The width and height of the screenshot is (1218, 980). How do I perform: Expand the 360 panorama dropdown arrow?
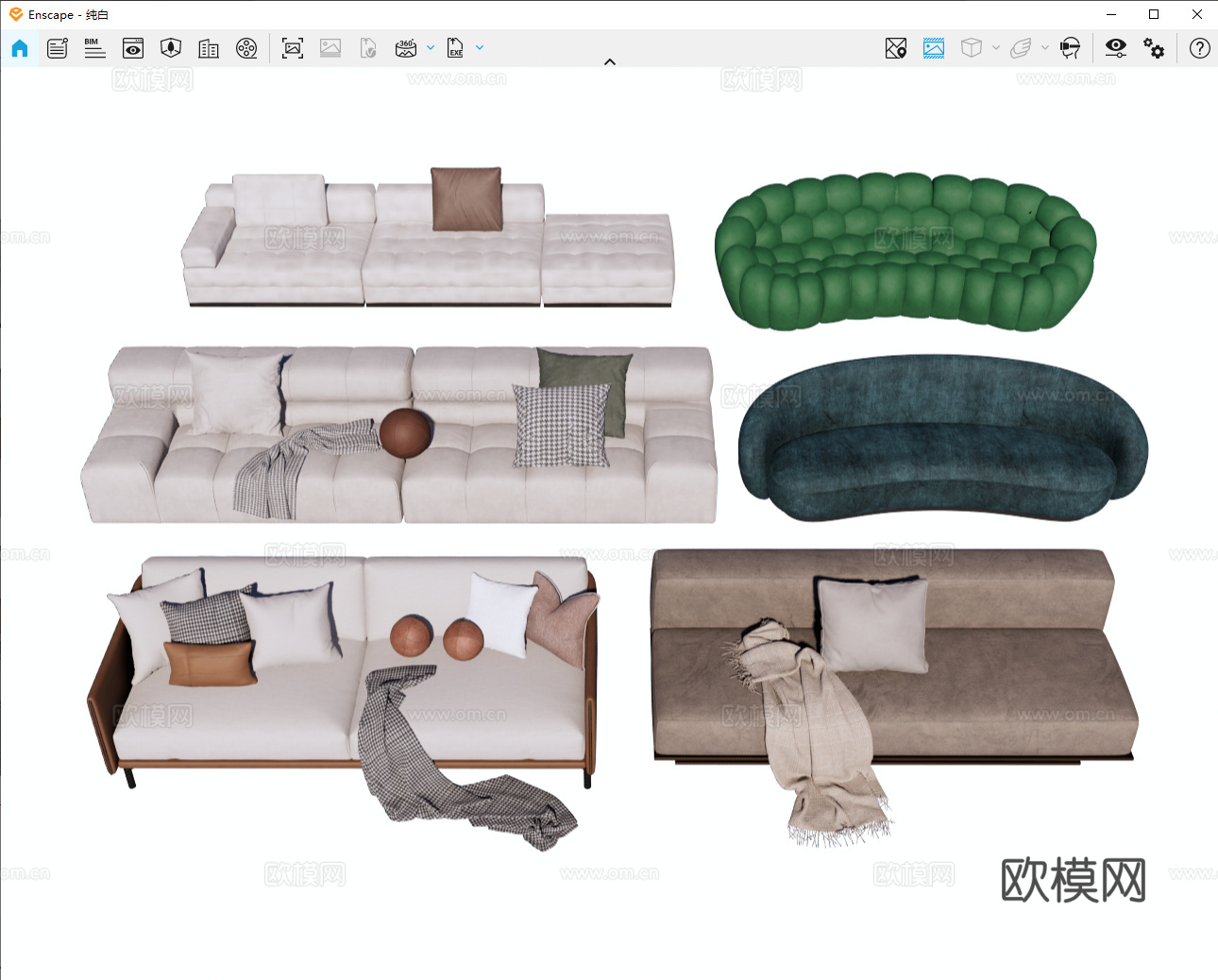pos(431,47)
